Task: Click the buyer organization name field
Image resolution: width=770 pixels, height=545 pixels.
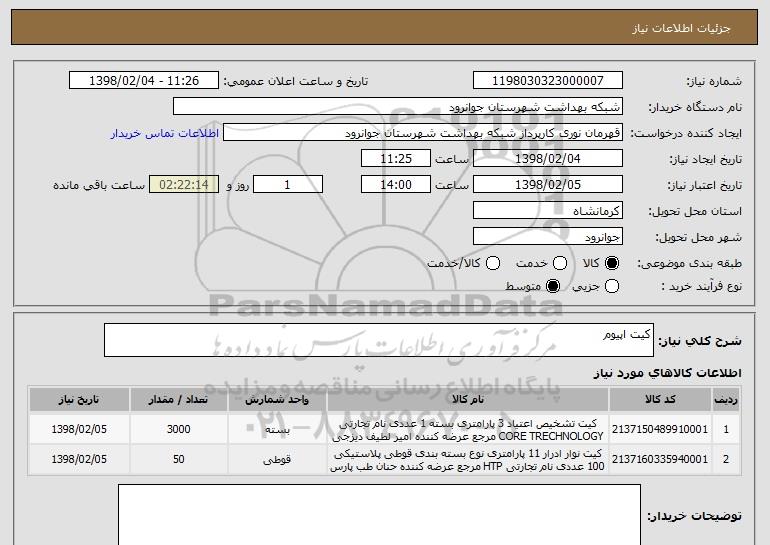Action: tap(398, 107)
